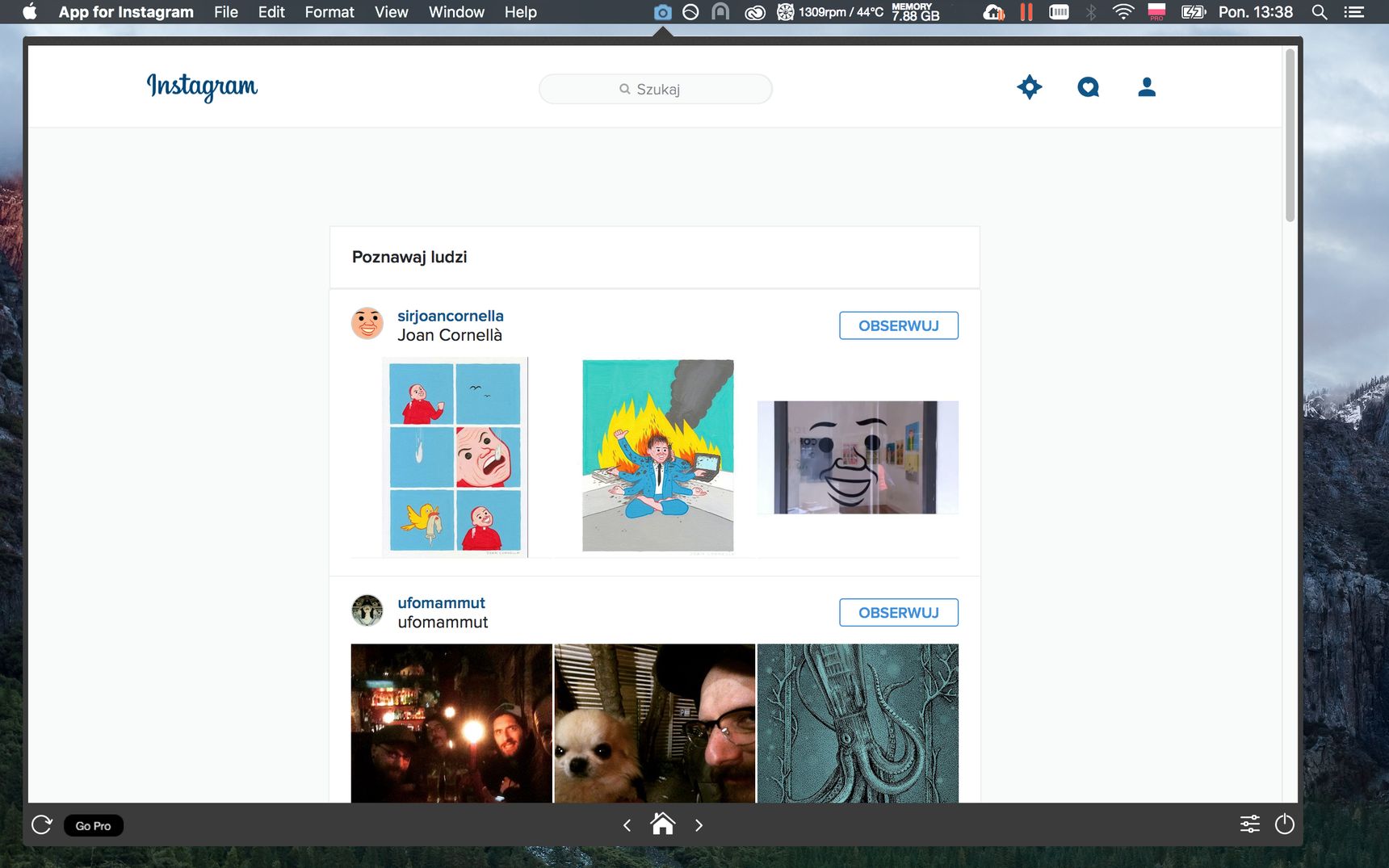Open the Format menu
Image resolution: width=1389 pixels, height=868 pixels.
pyautogui.click(x=329, y=12)
